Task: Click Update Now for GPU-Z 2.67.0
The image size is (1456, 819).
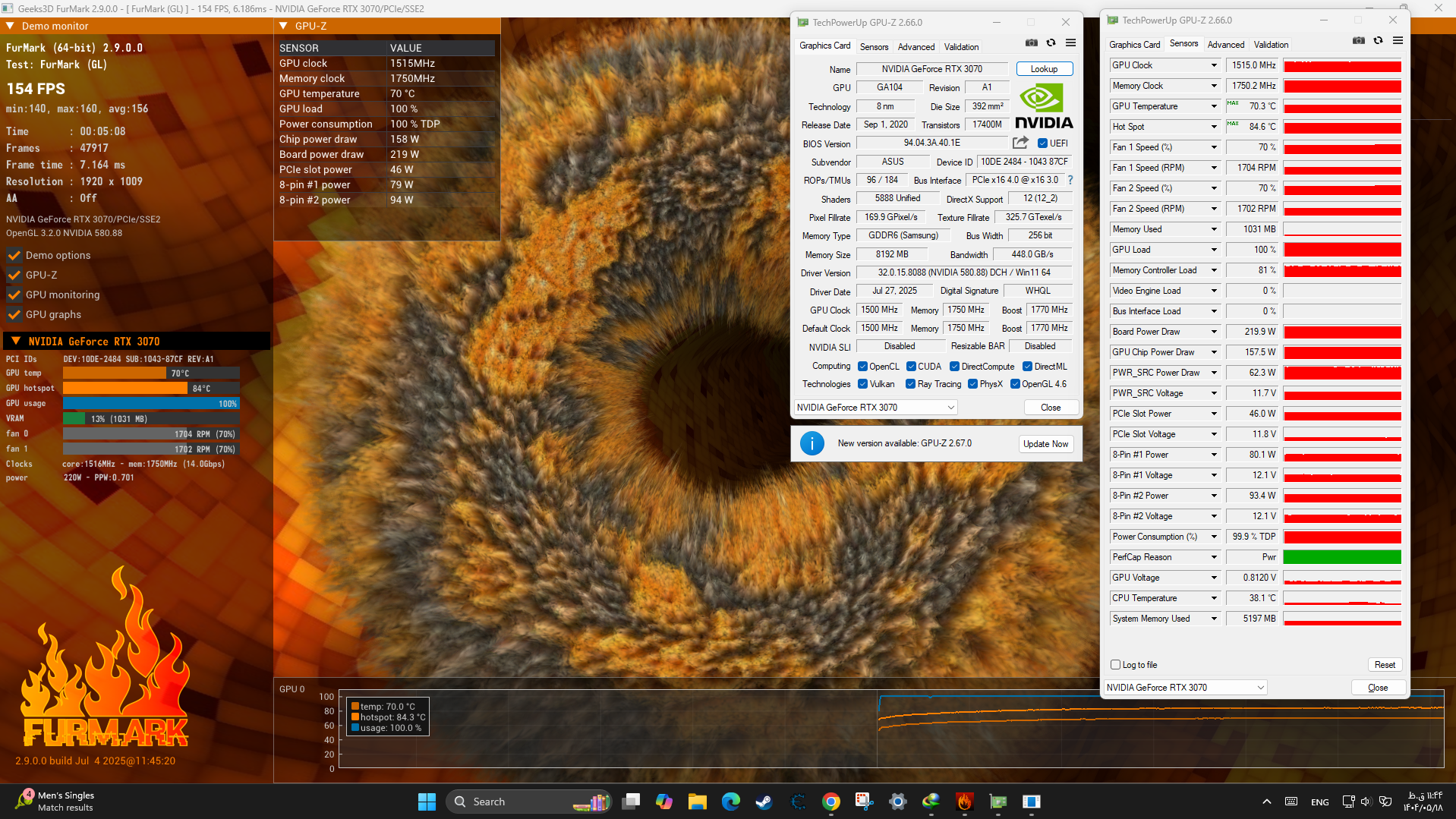Action: pyautogui.click(x=1045, y=444)
